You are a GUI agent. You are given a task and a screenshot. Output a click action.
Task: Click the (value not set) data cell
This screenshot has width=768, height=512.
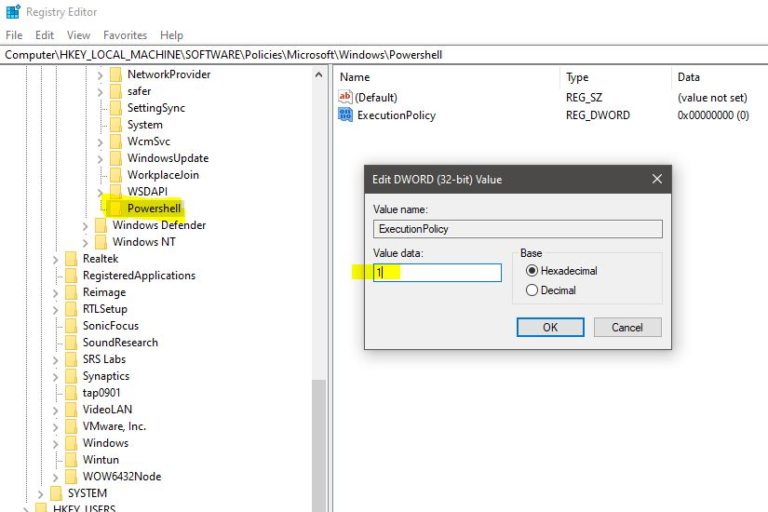[x=712, y=98]
